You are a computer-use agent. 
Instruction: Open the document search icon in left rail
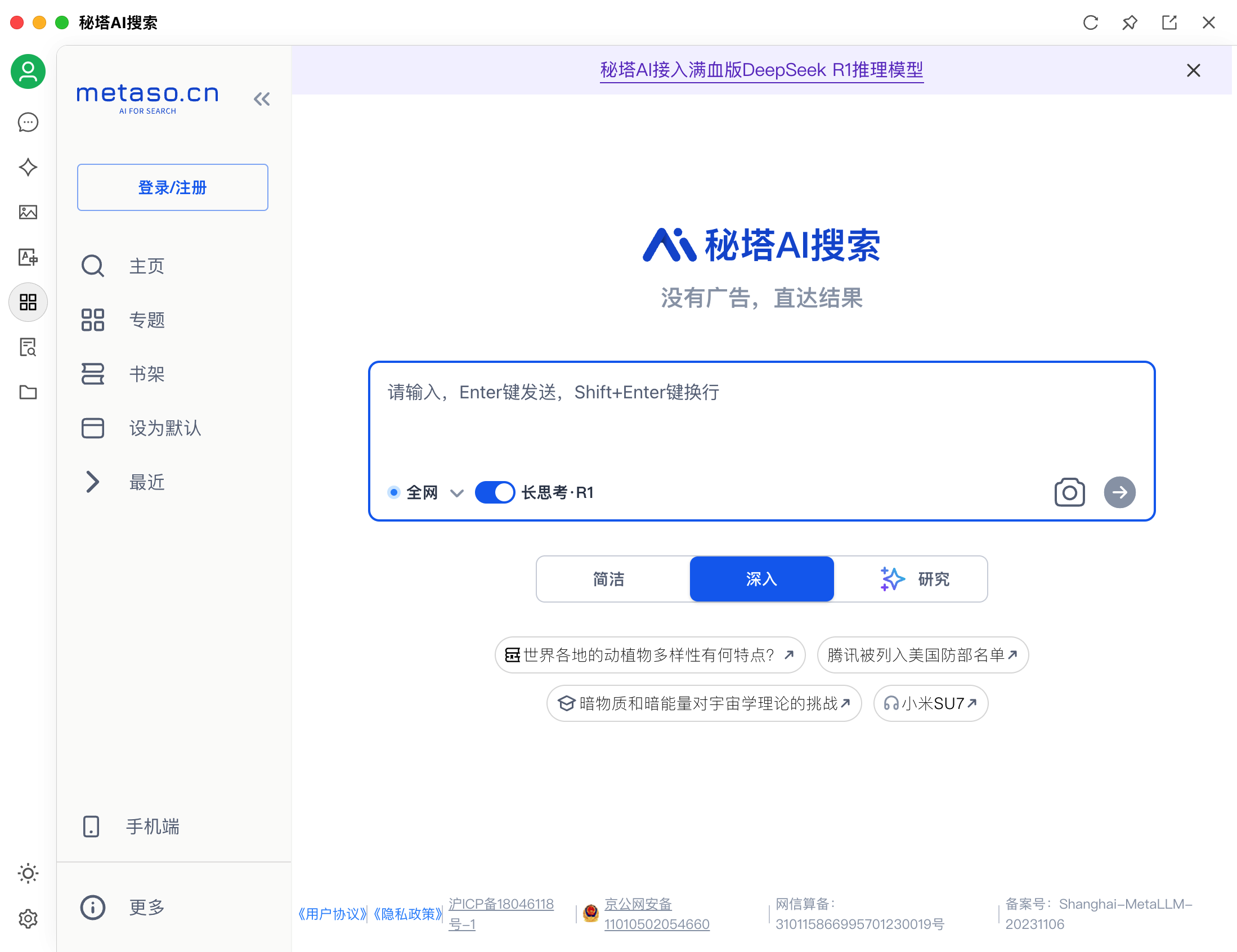coord(28,347)
